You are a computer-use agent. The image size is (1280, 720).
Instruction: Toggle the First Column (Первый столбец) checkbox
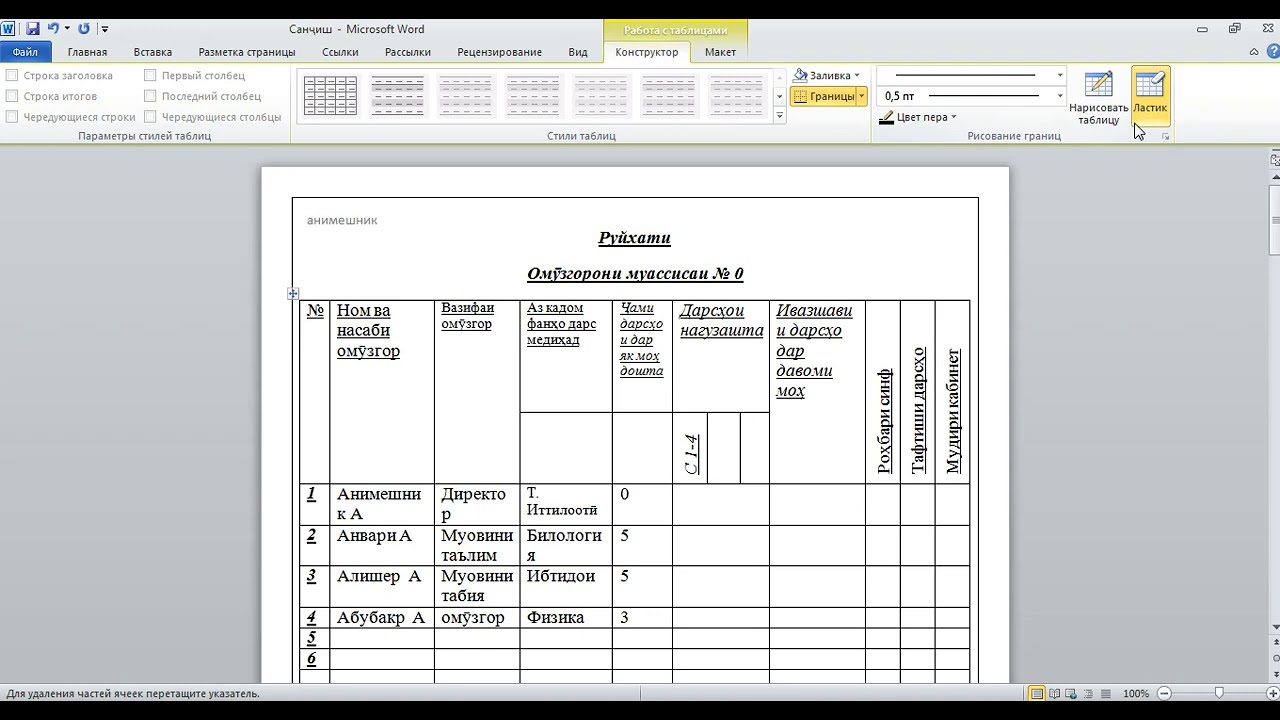click(x=150, y=75)
